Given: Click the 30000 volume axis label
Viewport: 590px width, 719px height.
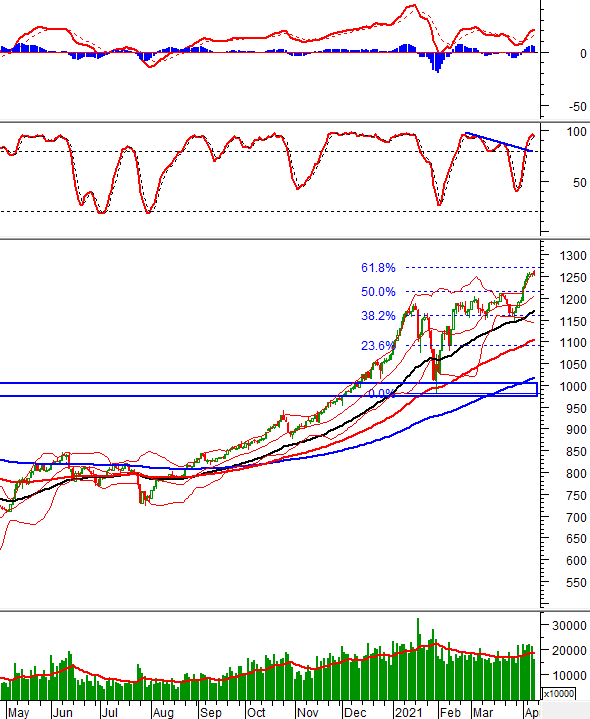Looking at the screenshot, I should [569, 625].
